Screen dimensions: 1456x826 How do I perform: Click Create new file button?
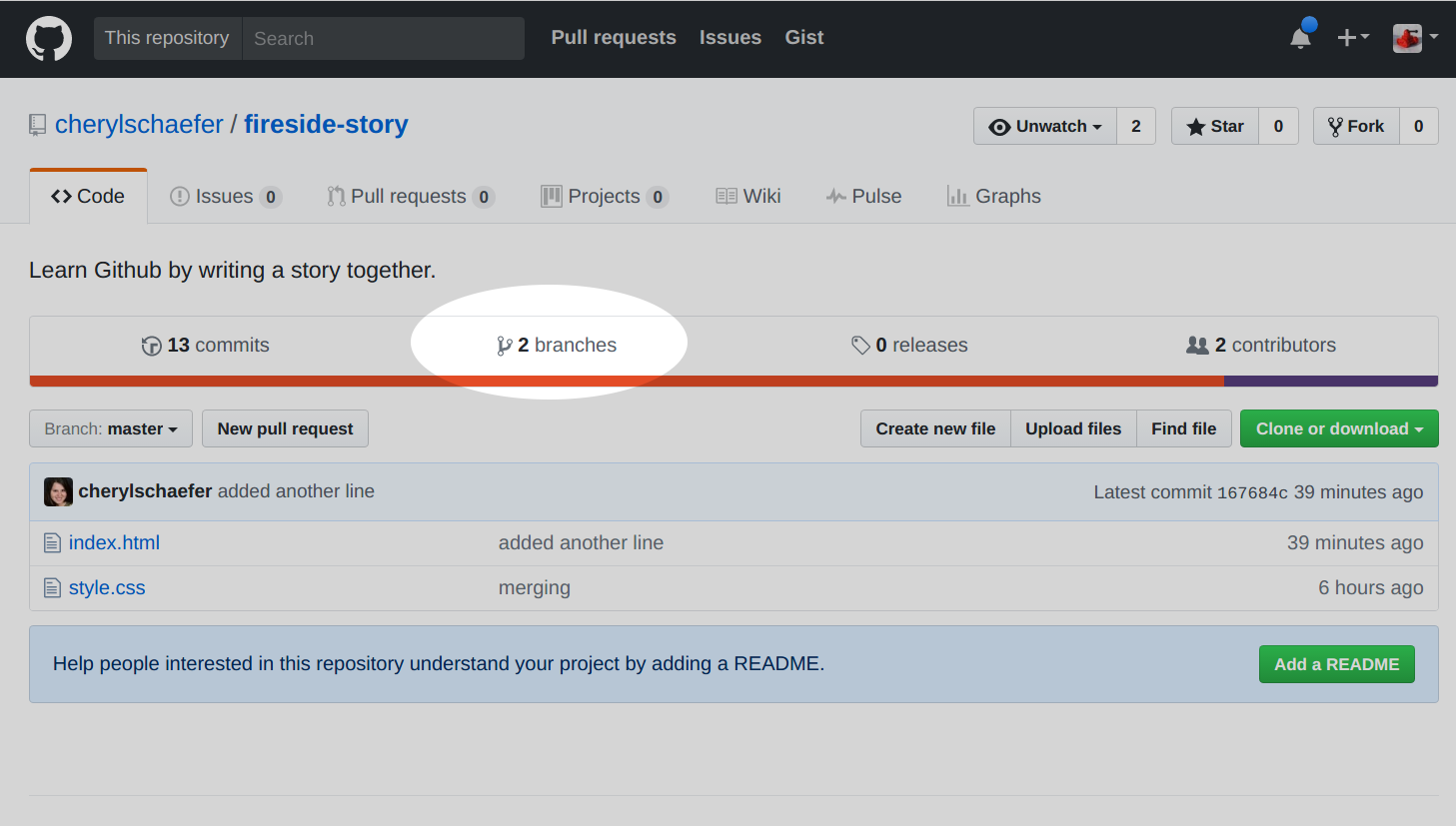click(935, 428)
